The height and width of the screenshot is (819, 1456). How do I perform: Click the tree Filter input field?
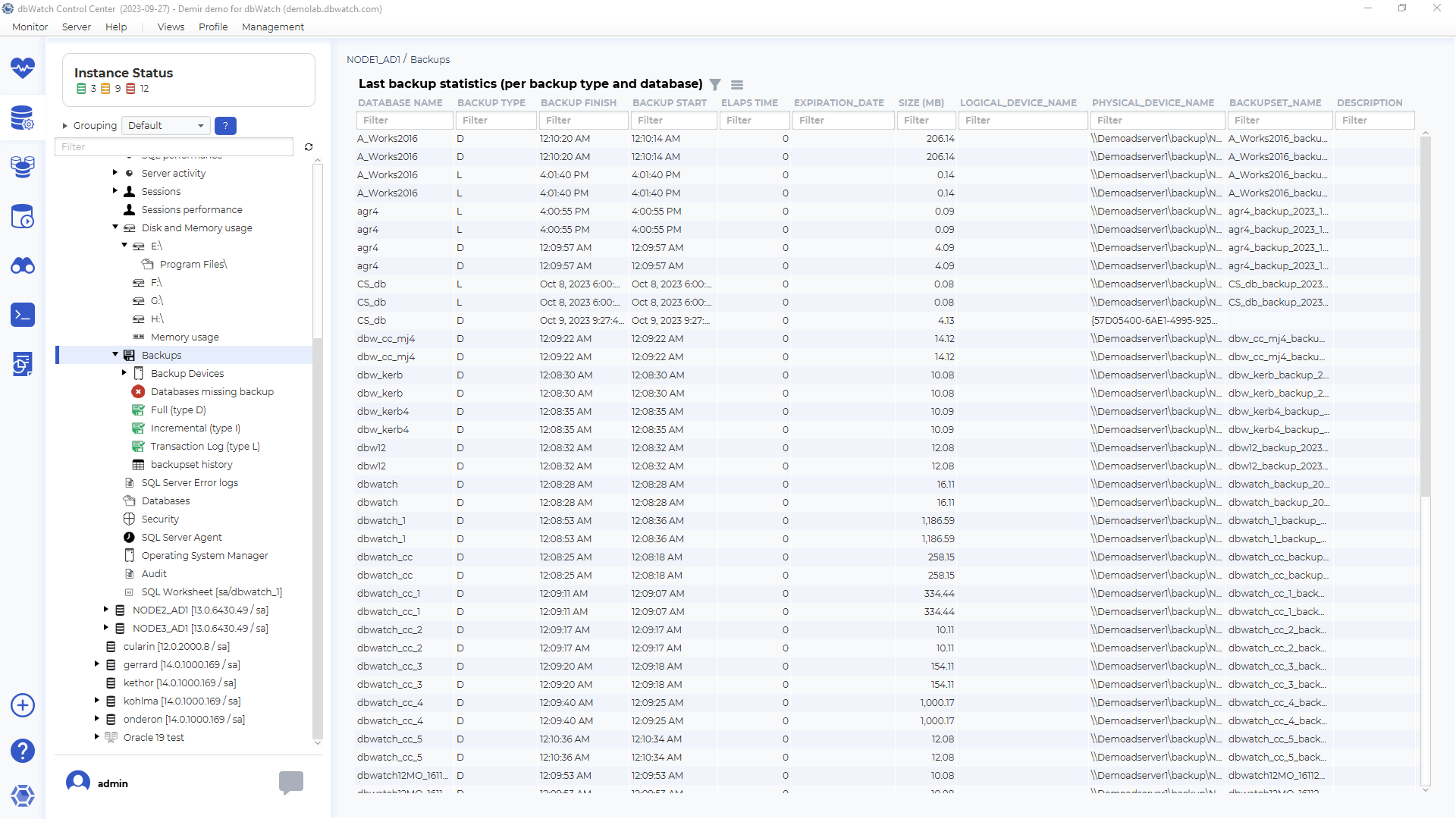point(174,147)
